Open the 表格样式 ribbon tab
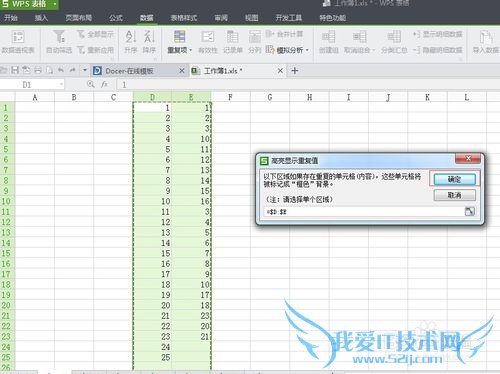Screen dimensions: 500x374 (x=184, y=18)
